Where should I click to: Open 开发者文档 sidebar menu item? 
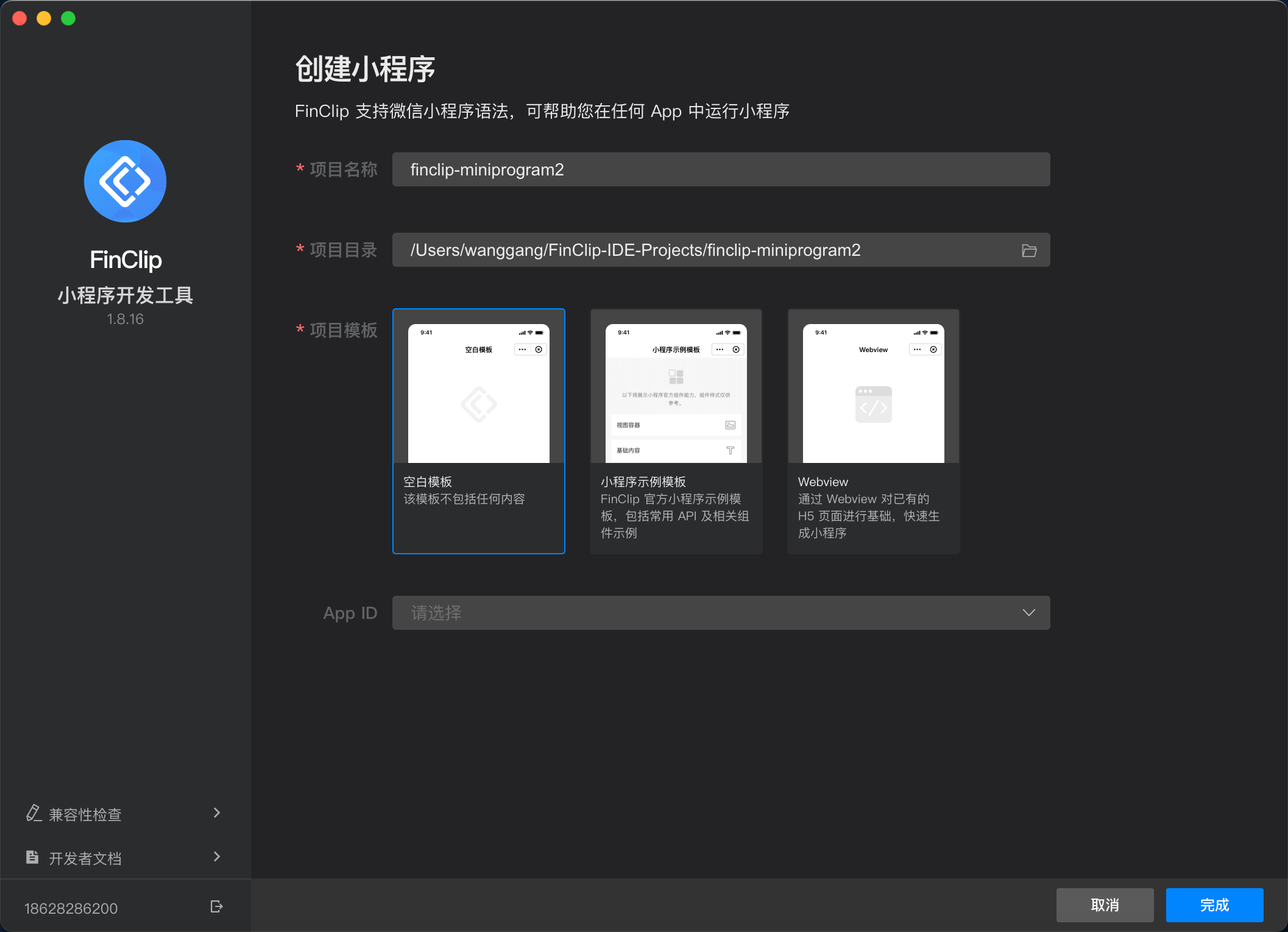point(85,858)
